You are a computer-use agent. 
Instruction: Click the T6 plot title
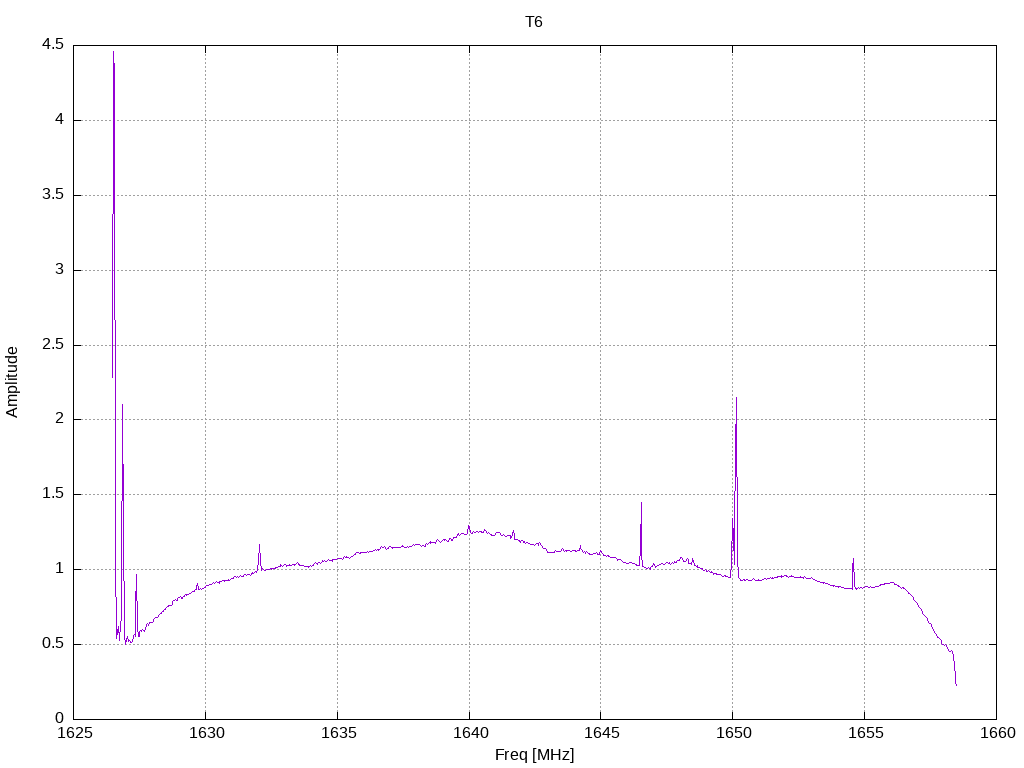(534, 22)
